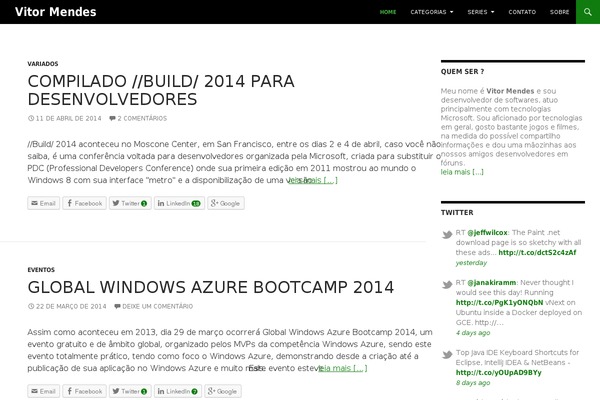Click the Twitter bird icon beside janakiramm tweet
This screenshot has width=600, height=400.
tap(447, 284)
